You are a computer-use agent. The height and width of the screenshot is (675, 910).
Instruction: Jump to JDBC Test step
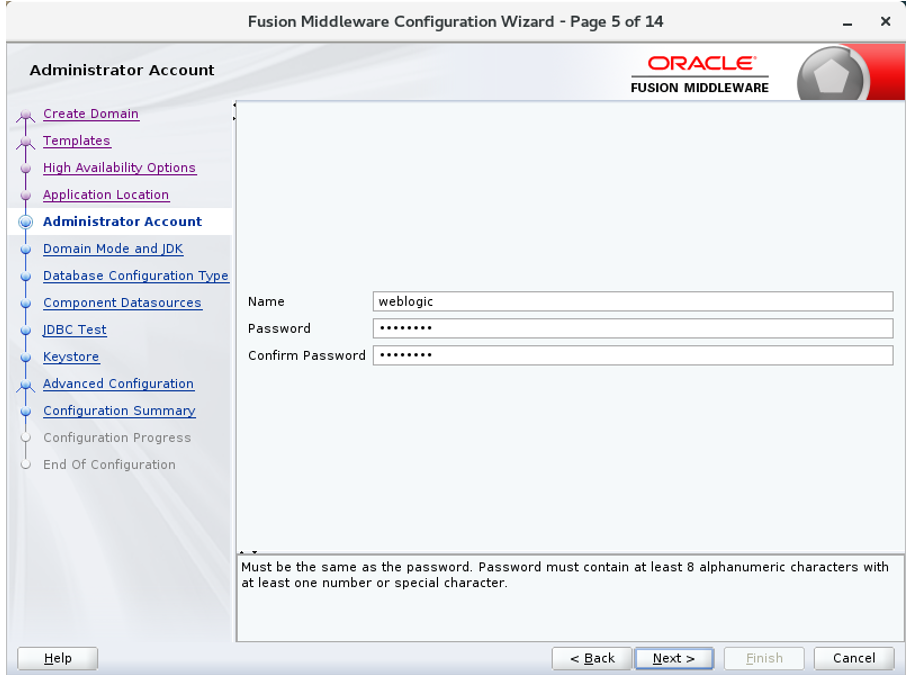click(75, 330)
